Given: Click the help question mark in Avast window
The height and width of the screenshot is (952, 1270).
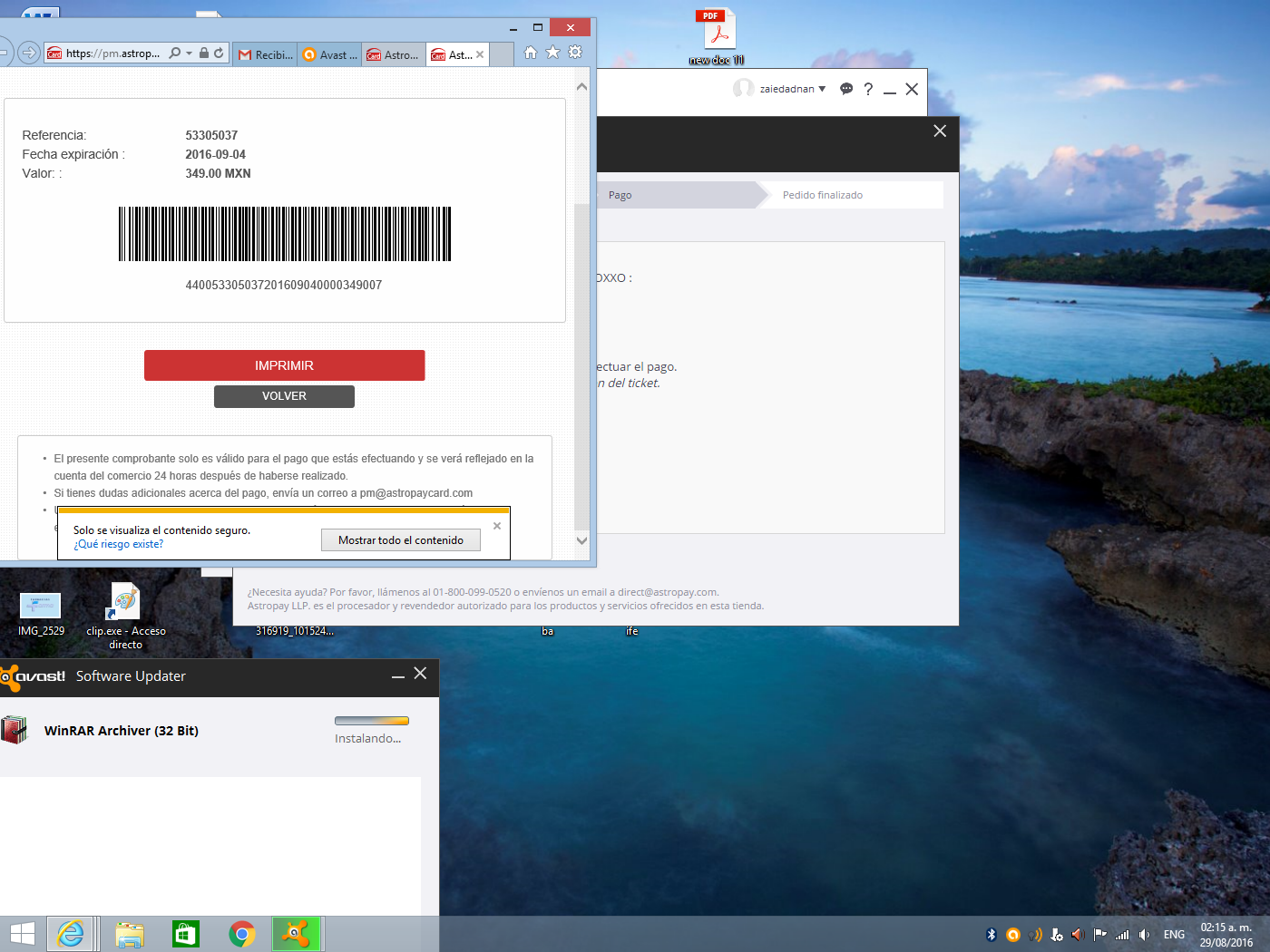Looking at the screenshot, I should (868, 89).
